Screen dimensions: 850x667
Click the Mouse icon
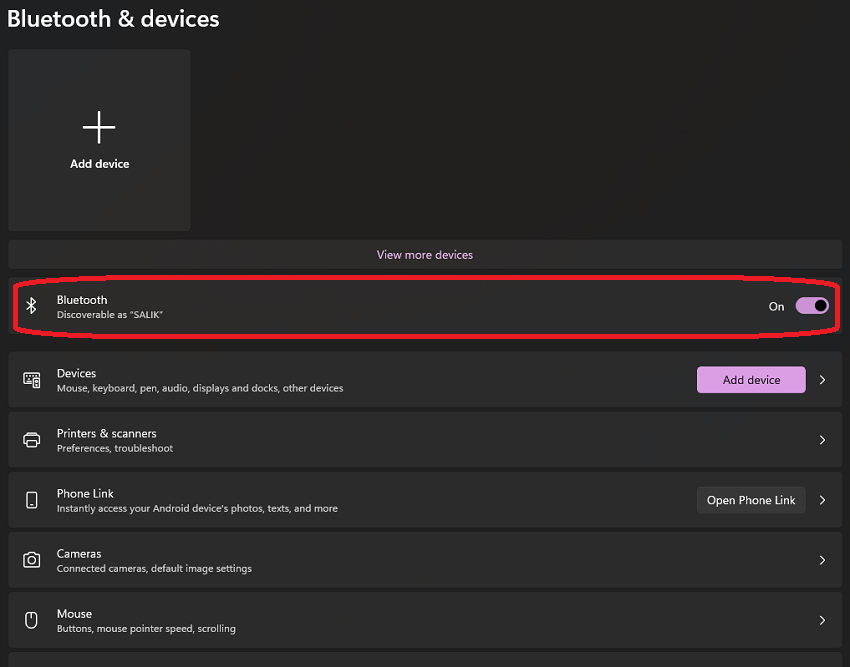(31, 620)
